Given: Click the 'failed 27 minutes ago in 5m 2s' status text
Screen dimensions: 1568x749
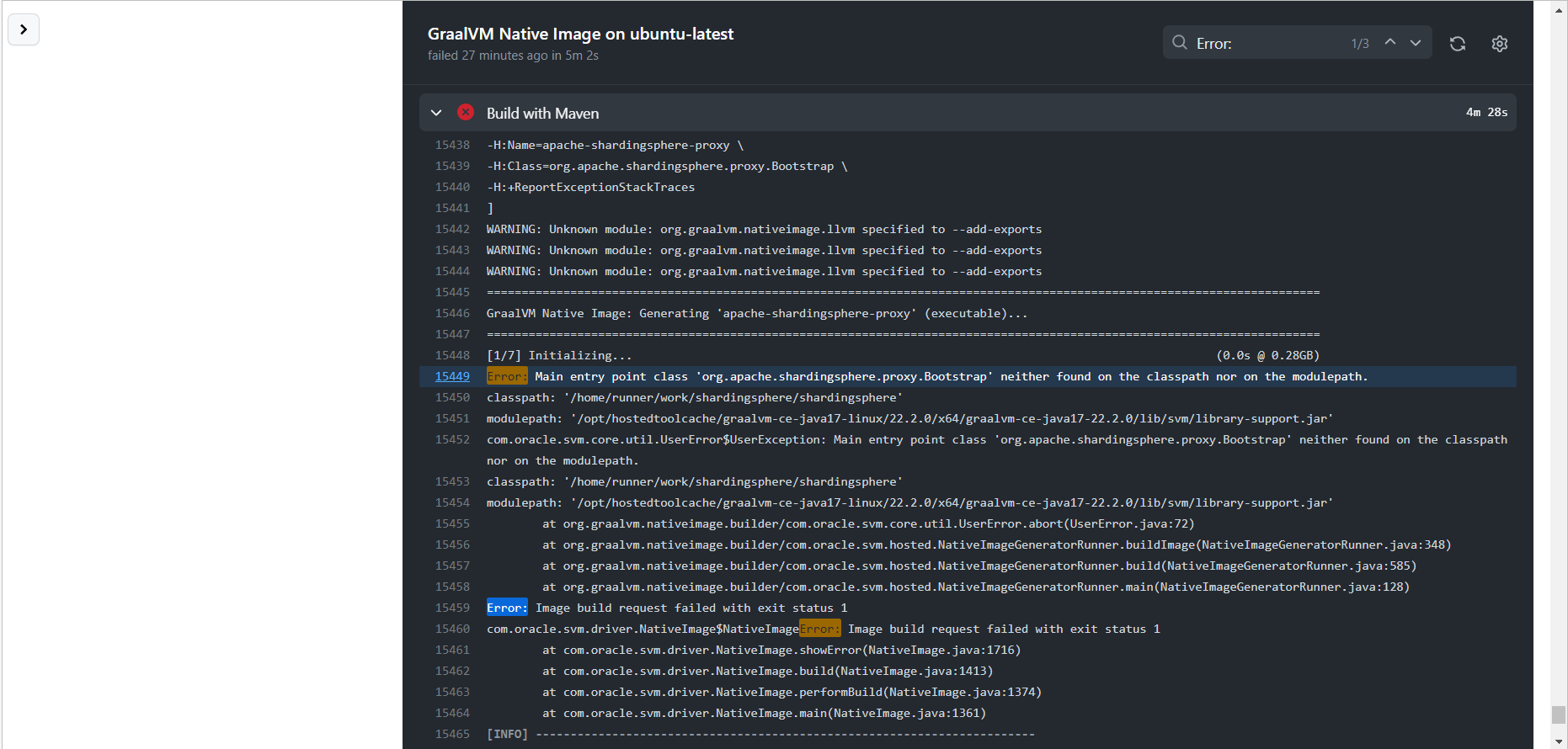Looking at the screenshot, I should (513, 56).
